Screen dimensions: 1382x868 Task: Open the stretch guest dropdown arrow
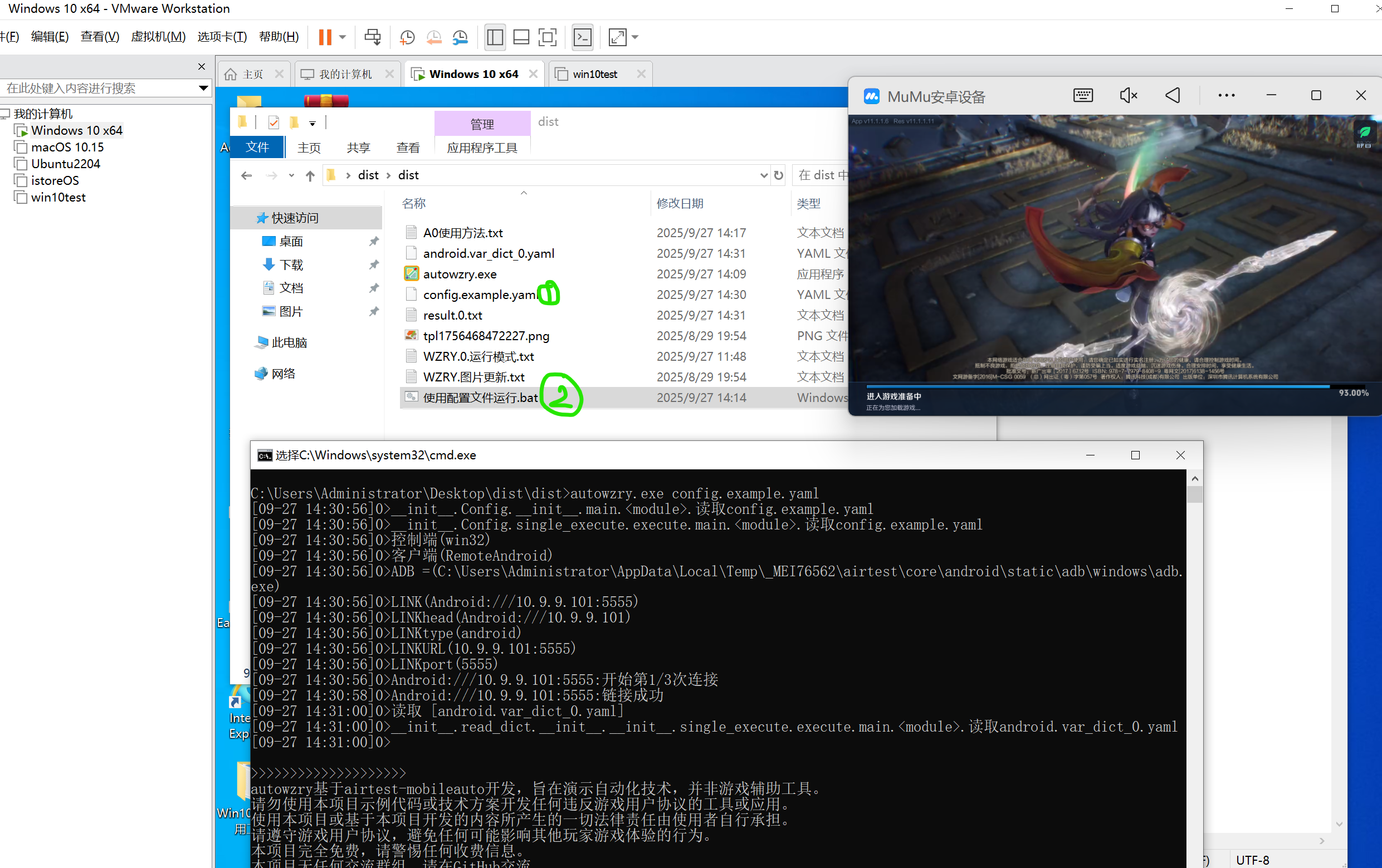tap(635, 37)
